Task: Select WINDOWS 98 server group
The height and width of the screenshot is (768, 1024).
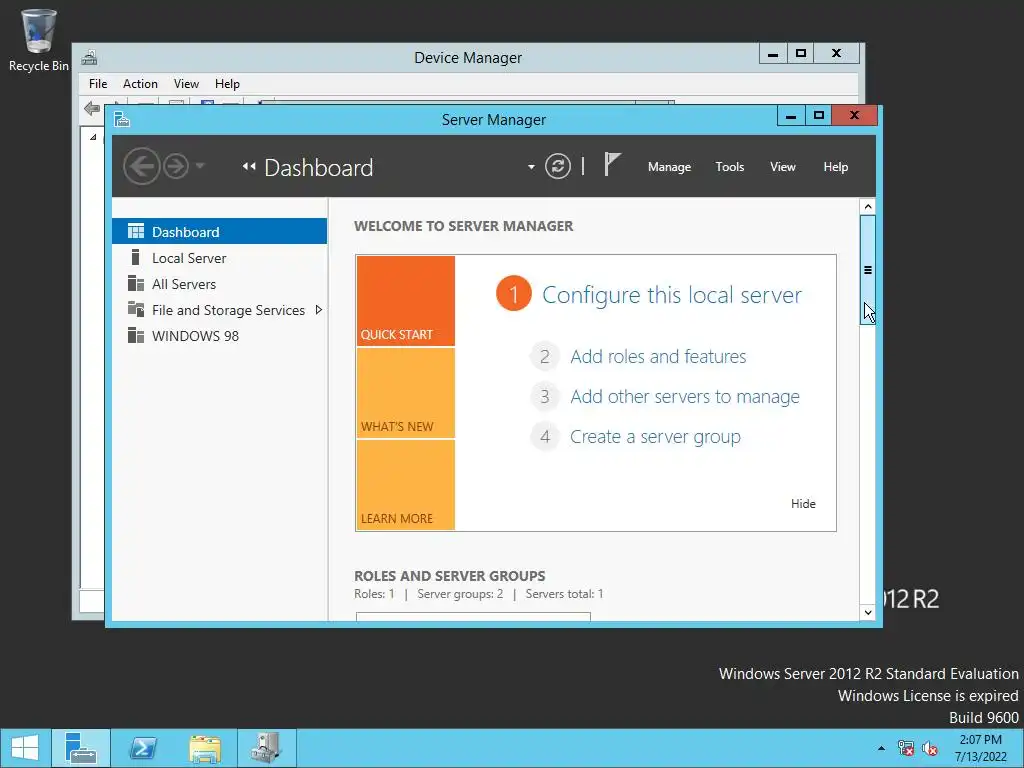Action: tap(219, 336)
